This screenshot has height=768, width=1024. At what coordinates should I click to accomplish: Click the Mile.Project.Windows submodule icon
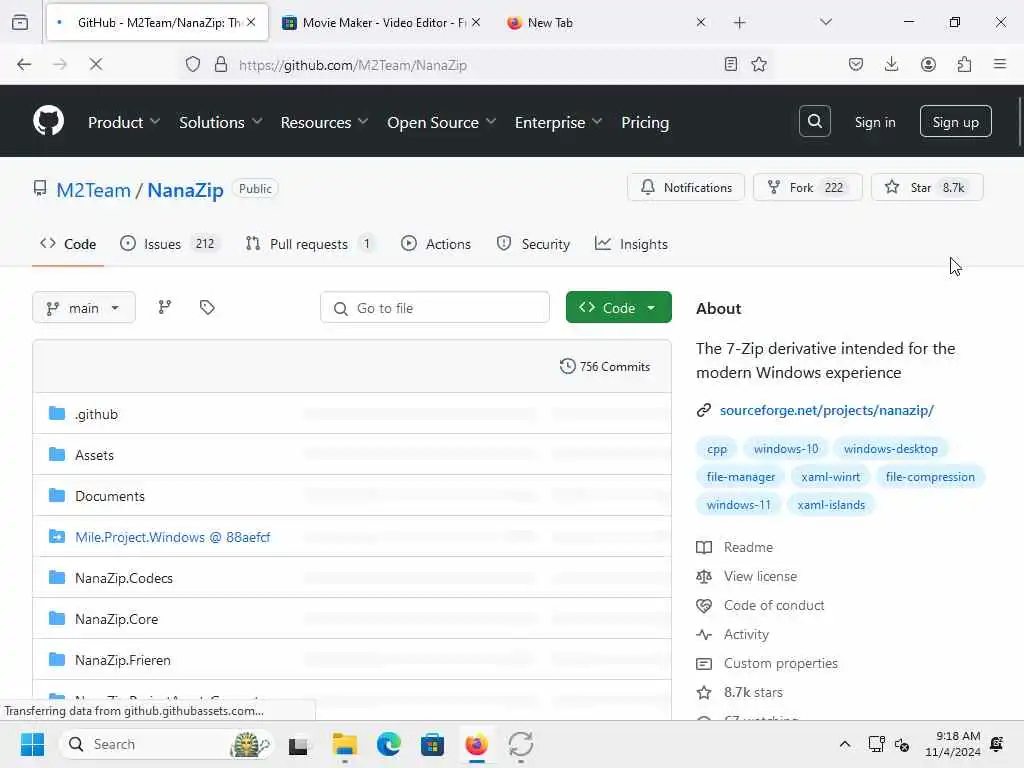pos(57,536)
